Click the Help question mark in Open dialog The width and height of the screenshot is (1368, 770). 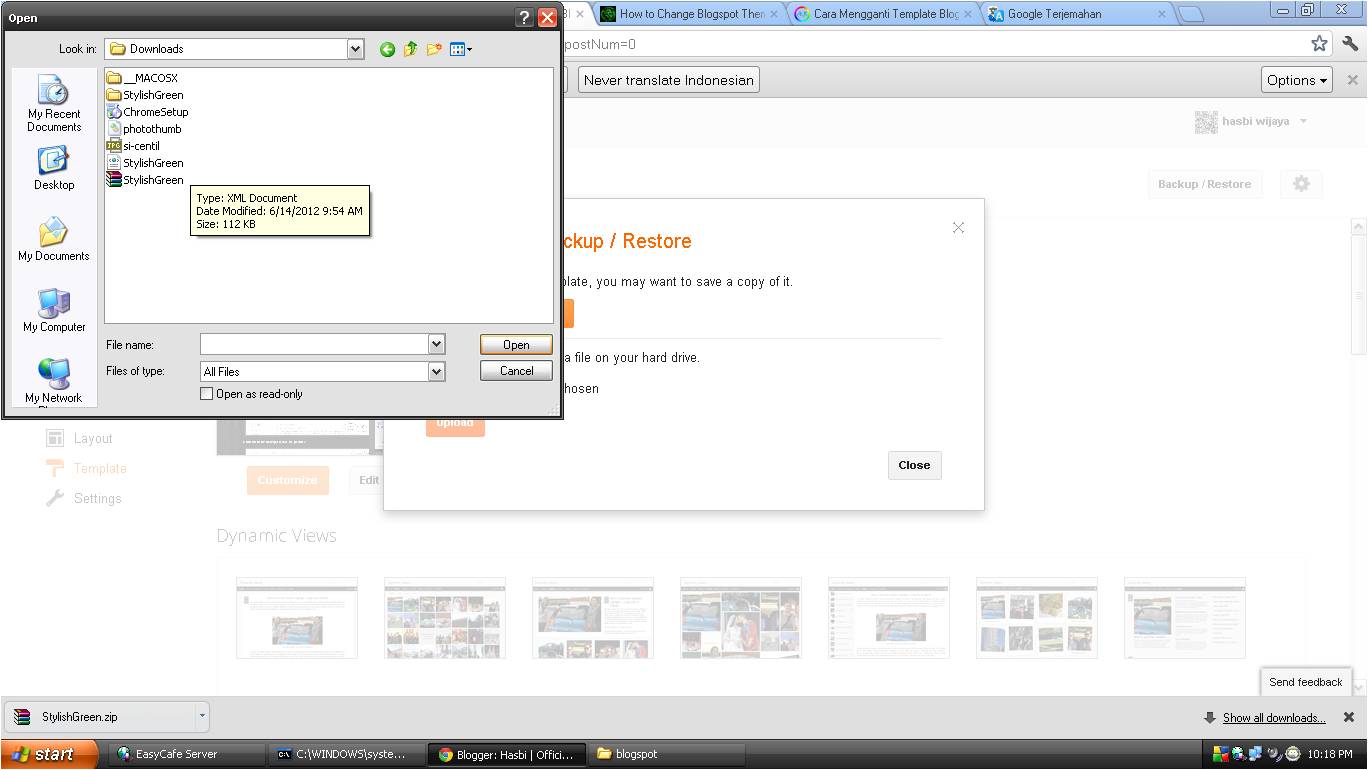tap(524, 17)
